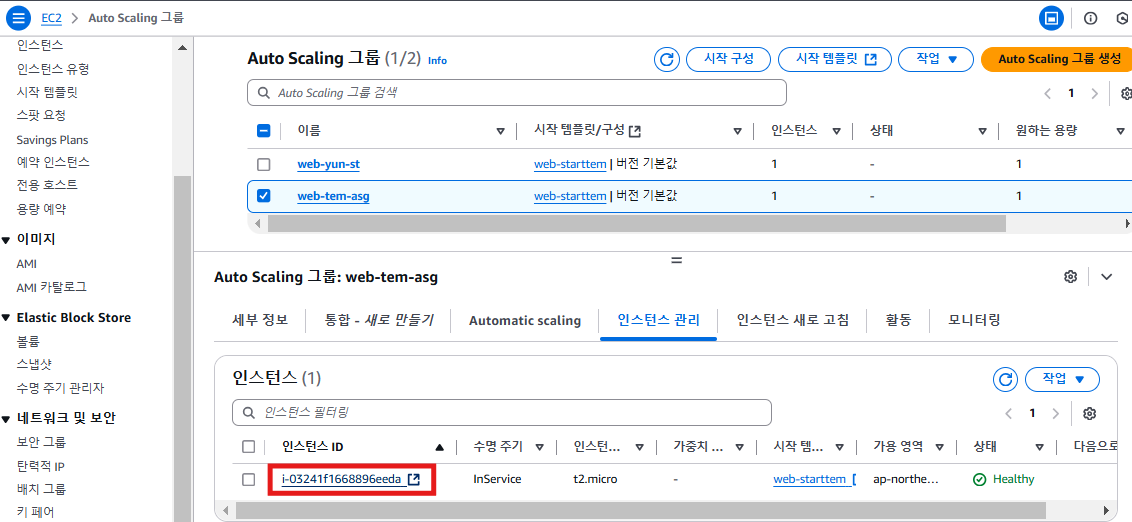Switch to the 통합 - 새로 만들기 tab
Viewport: 1132px width, 522px height.
[379, 320]
